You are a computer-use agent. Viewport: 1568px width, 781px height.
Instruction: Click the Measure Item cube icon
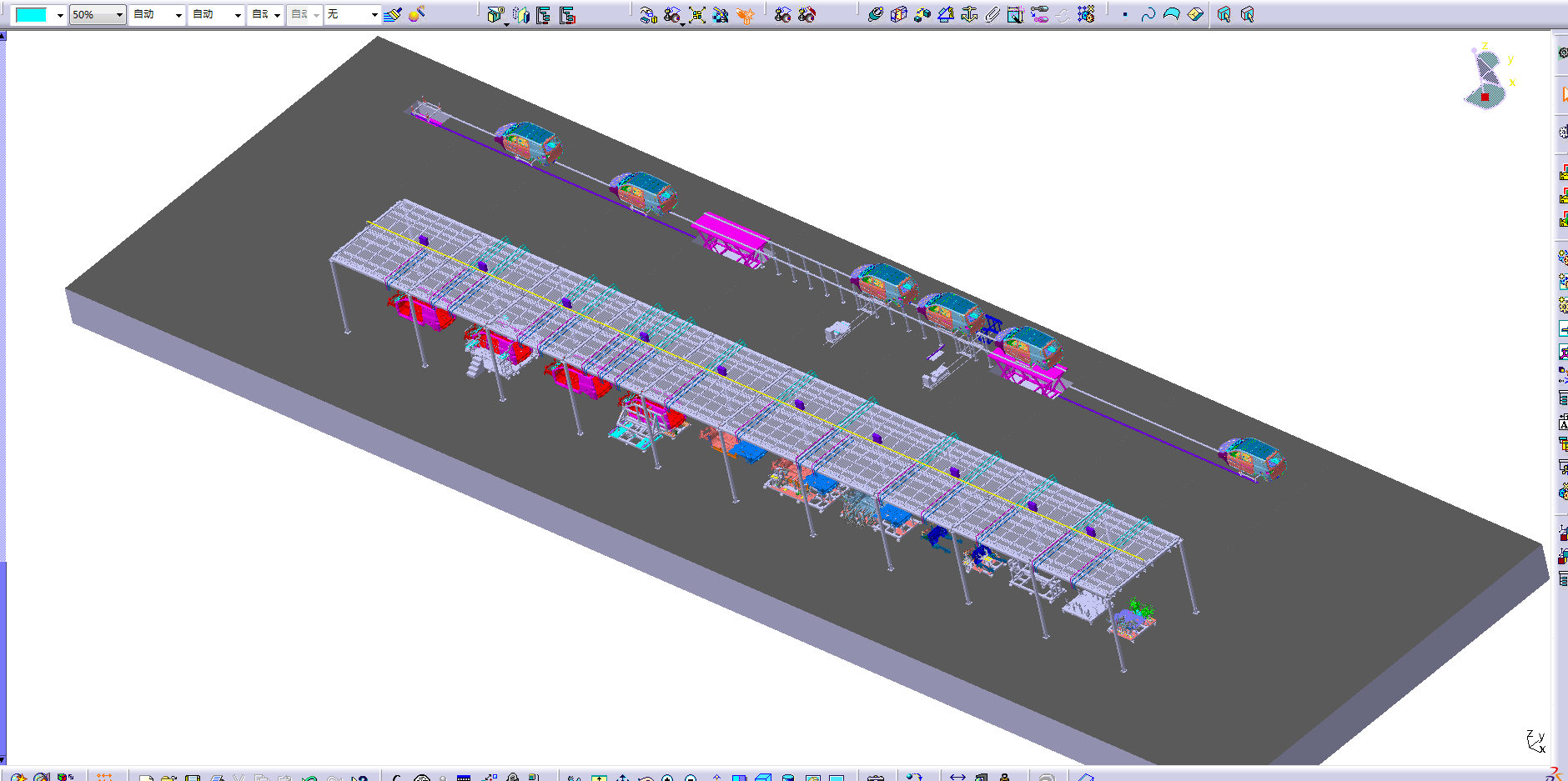(x=897, y=14)
